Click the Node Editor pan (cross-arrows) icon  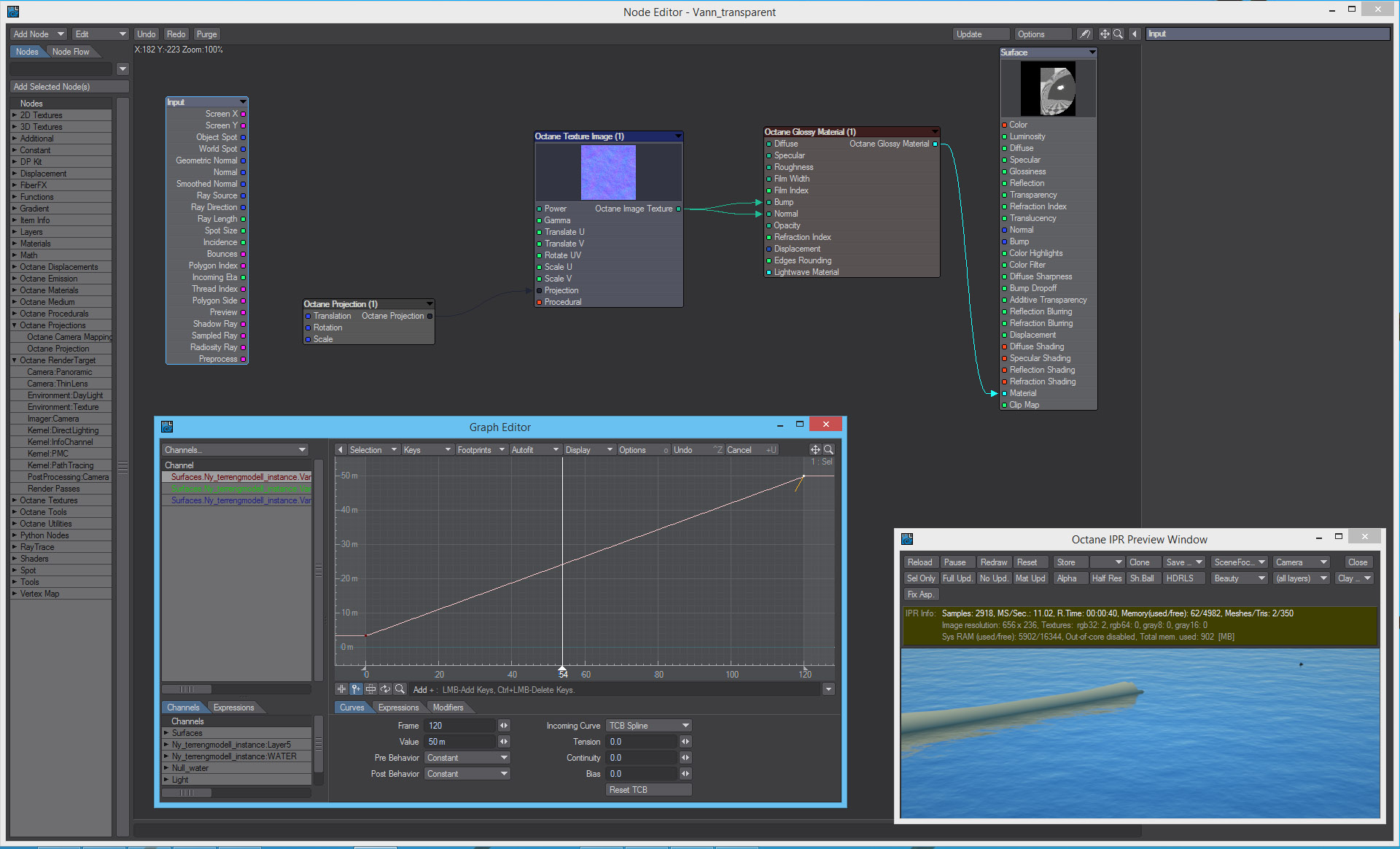tap(1105, 34)
